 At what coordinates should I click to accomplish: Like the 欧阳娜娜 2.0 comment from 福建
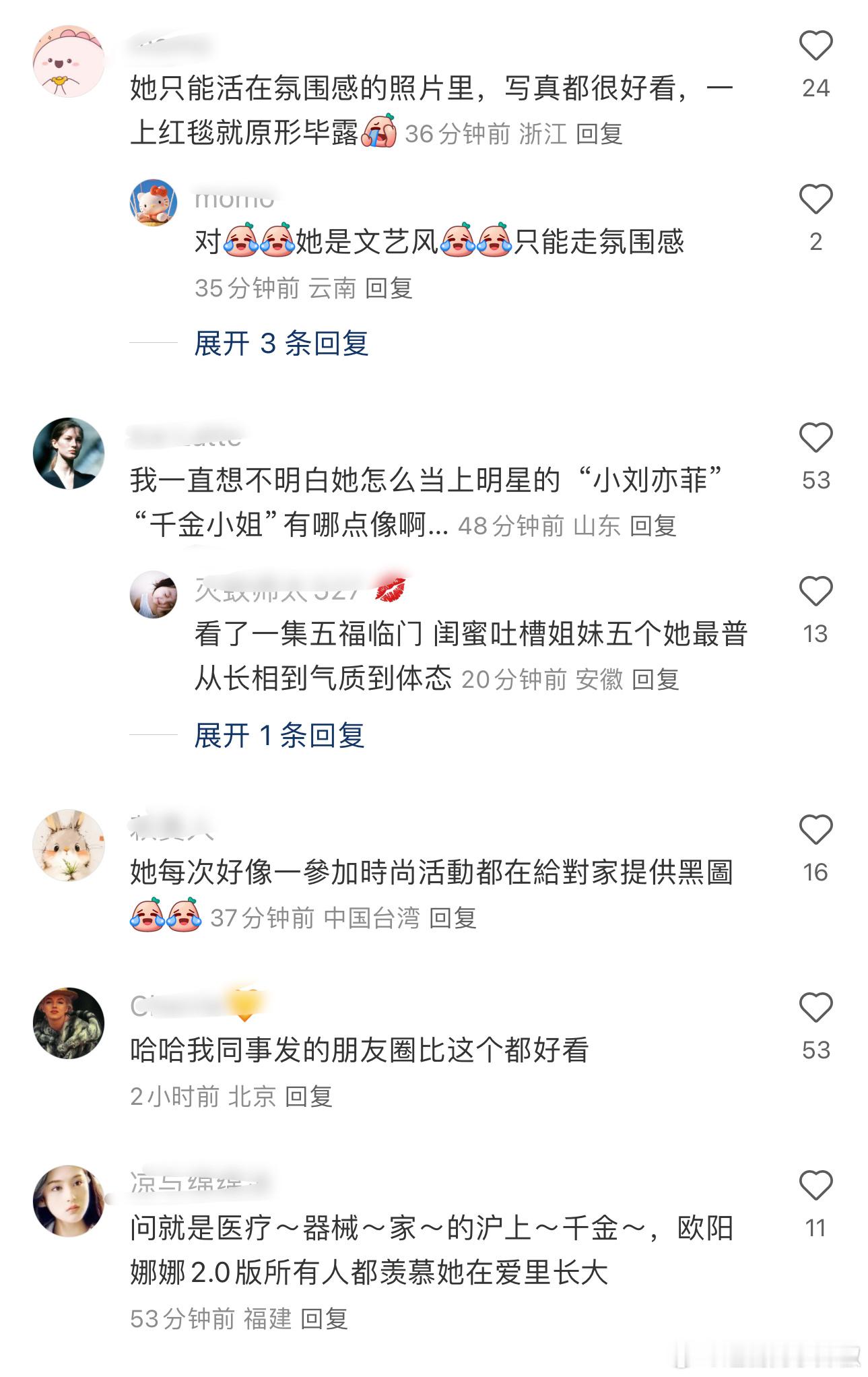click(x=815, y=1186)
